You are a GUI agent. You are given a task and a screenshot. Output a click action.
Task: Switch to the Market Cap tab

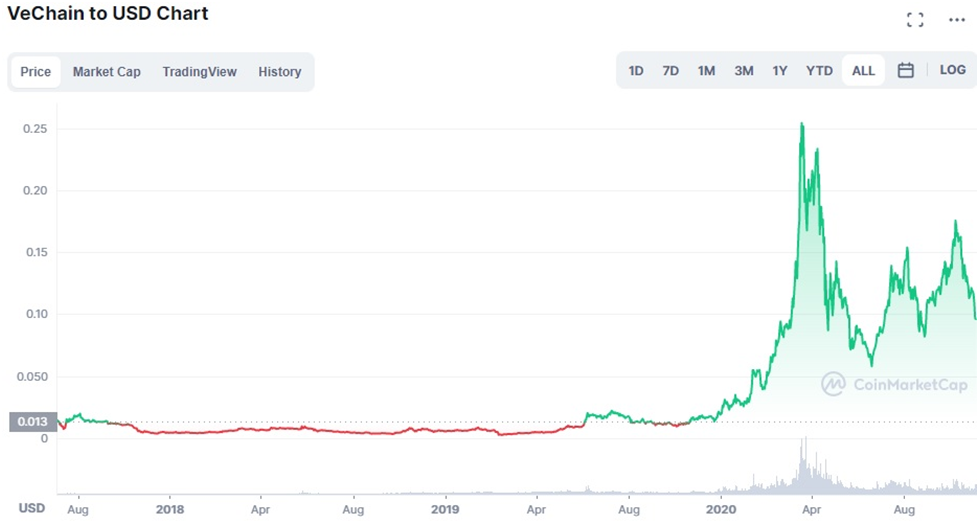pos(107,72)
